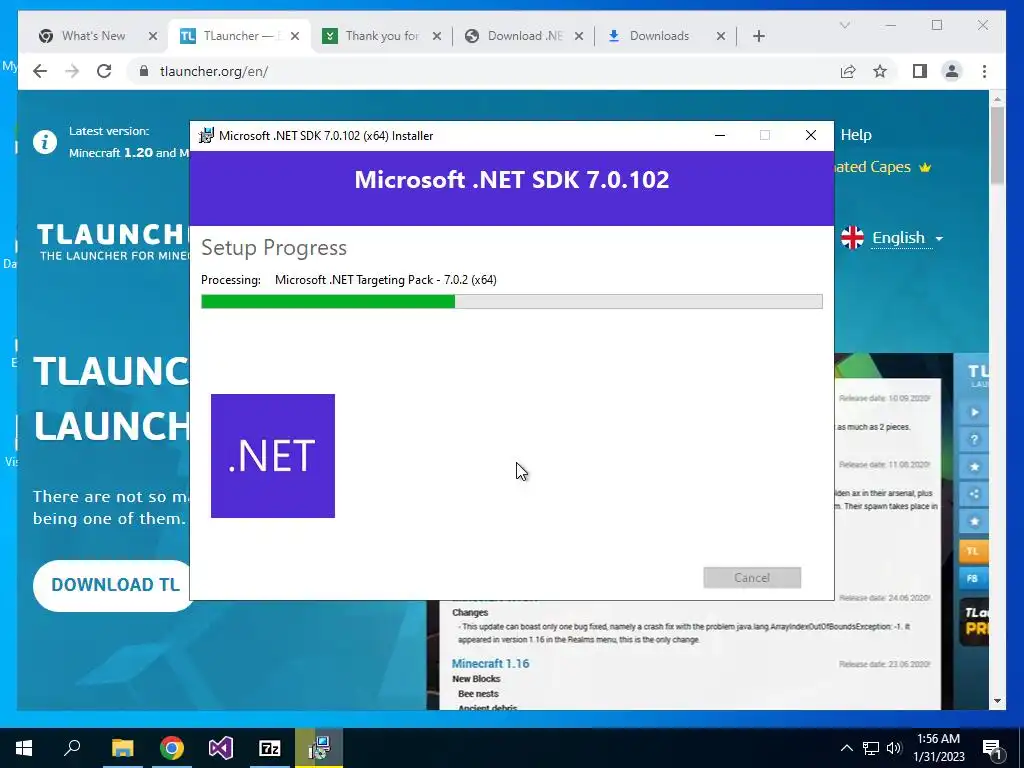Close the .NET SDK Installer window

coord(810,135)
